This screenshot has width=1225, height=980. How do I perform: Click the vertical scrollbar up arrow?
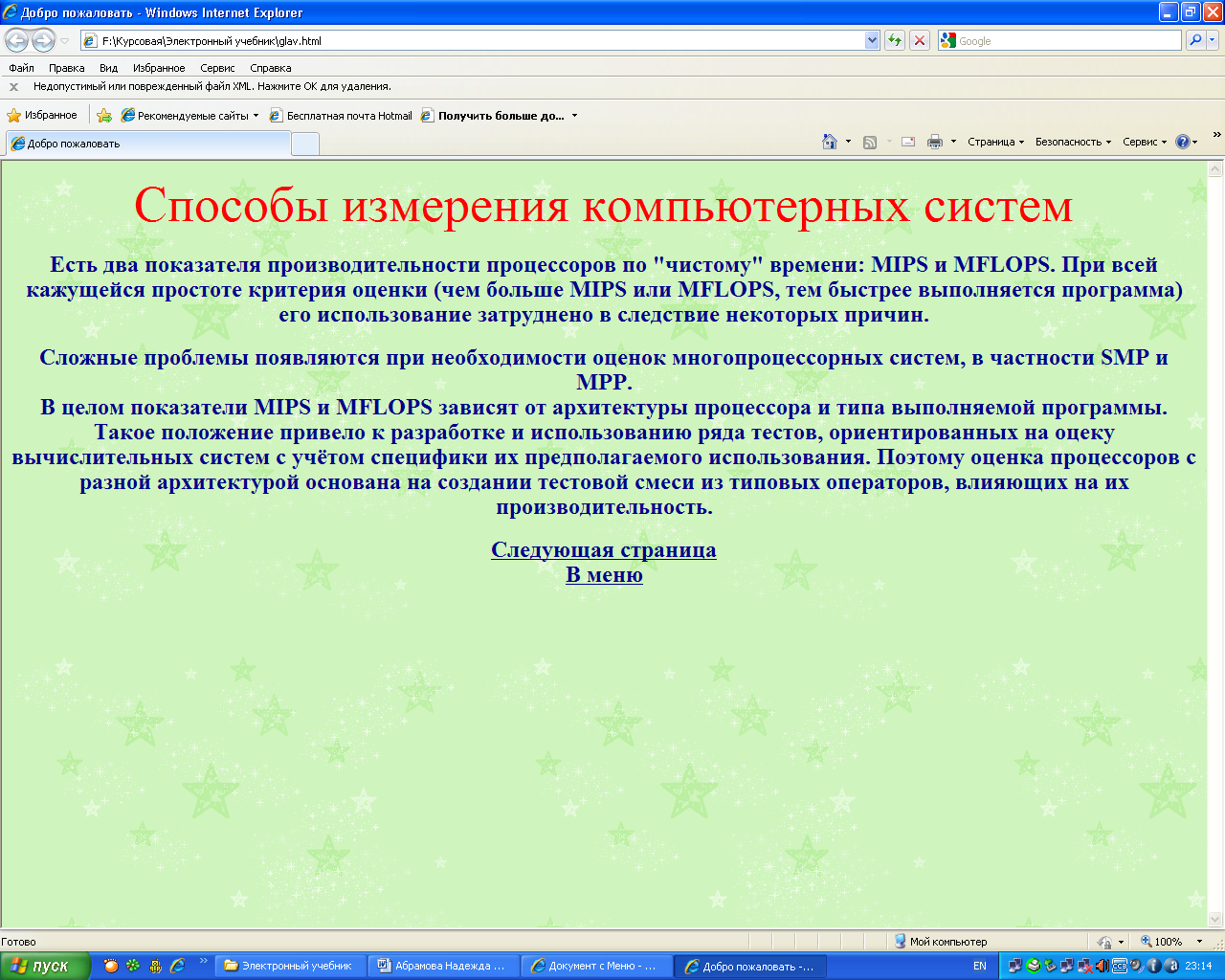point(1215,169)
